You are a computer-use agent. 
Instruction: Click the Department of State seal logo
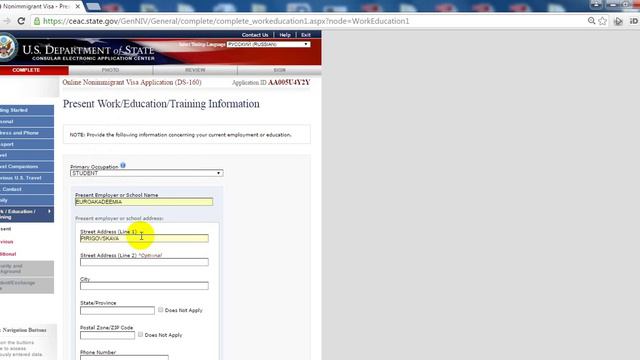[7, 47]
